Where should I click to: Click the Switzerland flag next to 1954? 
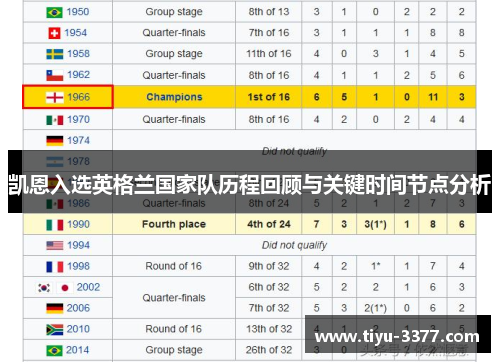point(54,33)
